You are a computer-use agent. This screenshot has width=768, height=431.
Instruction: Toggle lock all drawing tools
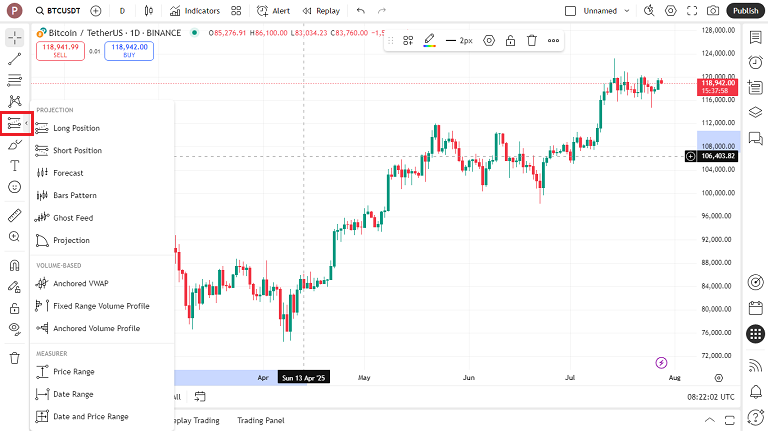coord(14,308)
